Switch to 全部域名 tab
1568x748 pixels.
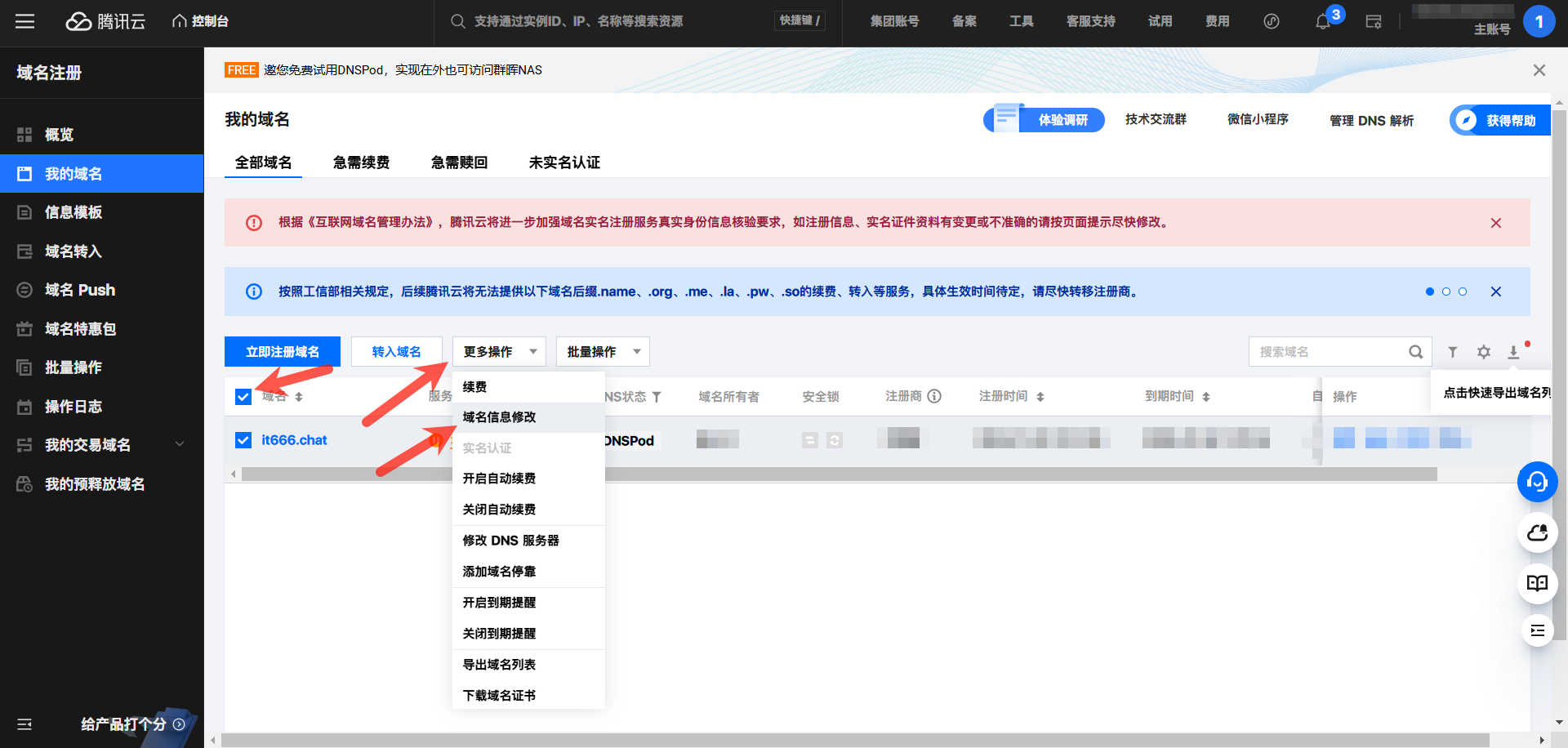(263, 163)
